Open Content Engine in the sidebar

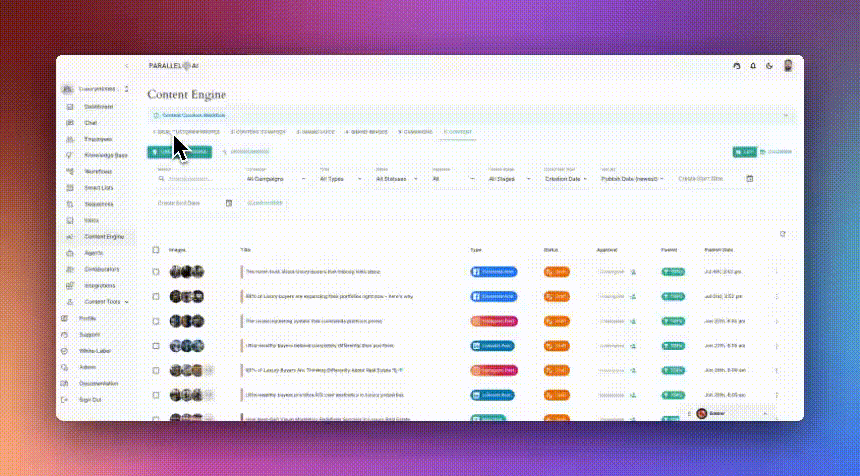[104, 236]
